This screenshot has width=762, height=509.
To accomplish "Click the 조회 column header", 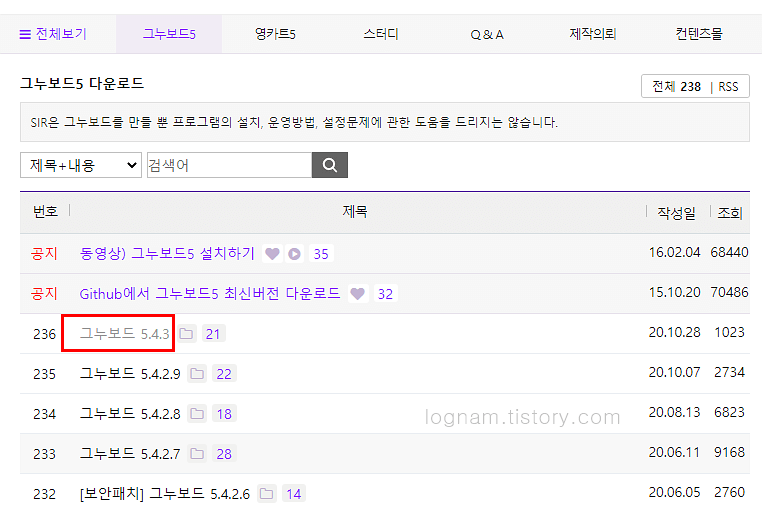I will (730, 212).
